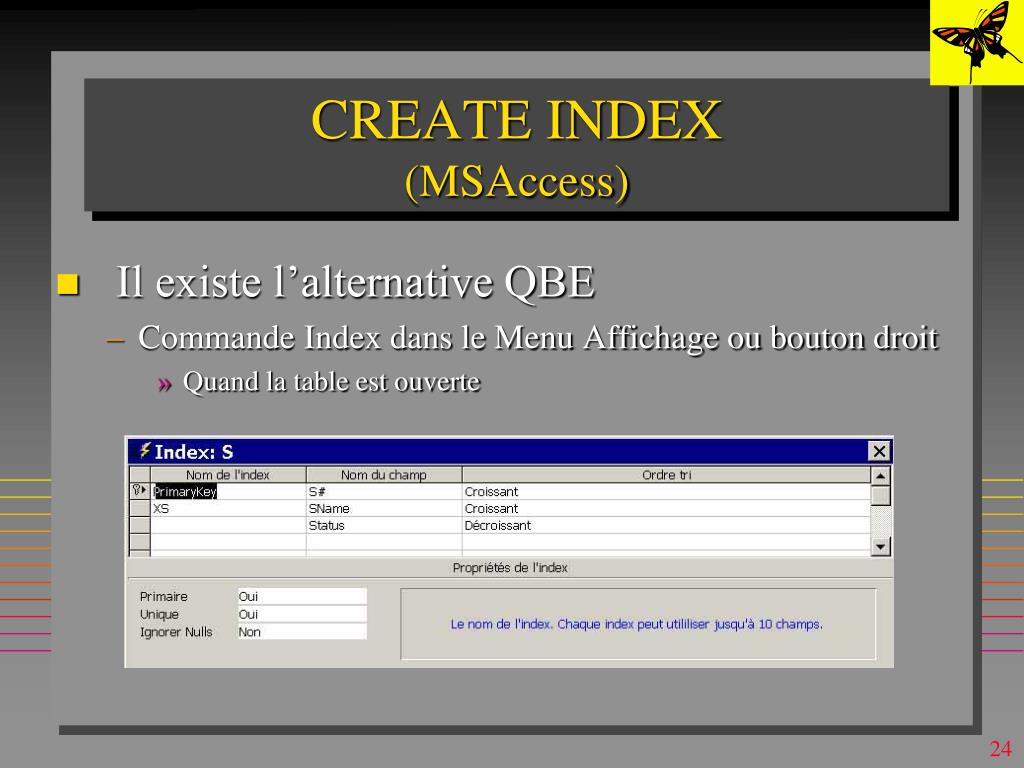Click the Propriétés de l'index label
Viewport: 1024px width, 768px height.
click(x=510, y=568)
